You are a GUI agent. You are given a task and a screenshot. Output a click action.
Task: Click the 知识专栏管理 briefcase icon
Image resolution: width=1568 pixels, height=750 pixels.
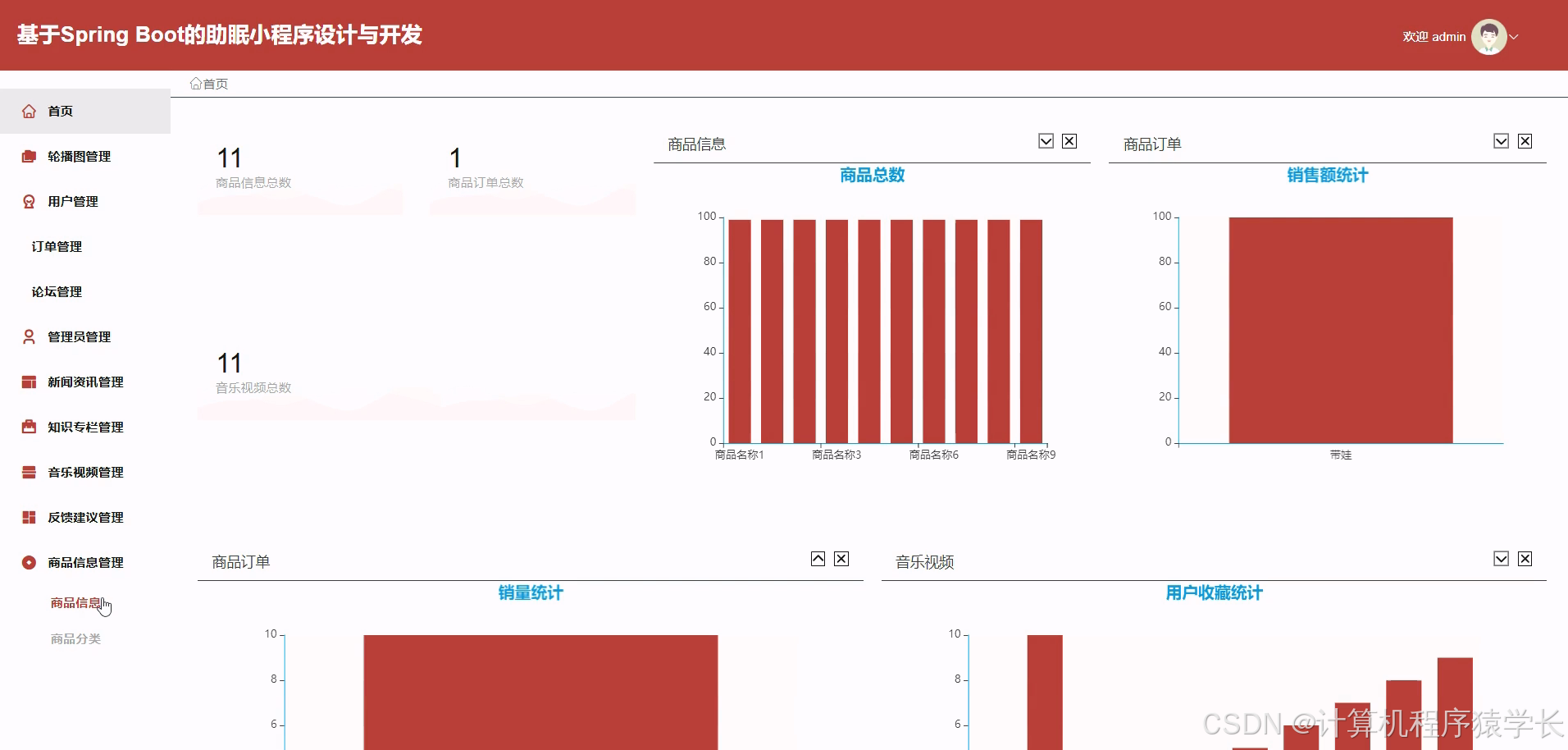click(29, 427)
